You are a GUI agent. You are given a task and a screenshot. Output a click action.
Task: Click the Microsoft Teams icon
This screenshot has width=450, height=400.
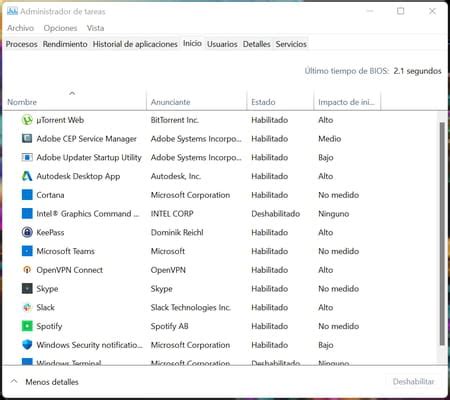pos(27,251)
